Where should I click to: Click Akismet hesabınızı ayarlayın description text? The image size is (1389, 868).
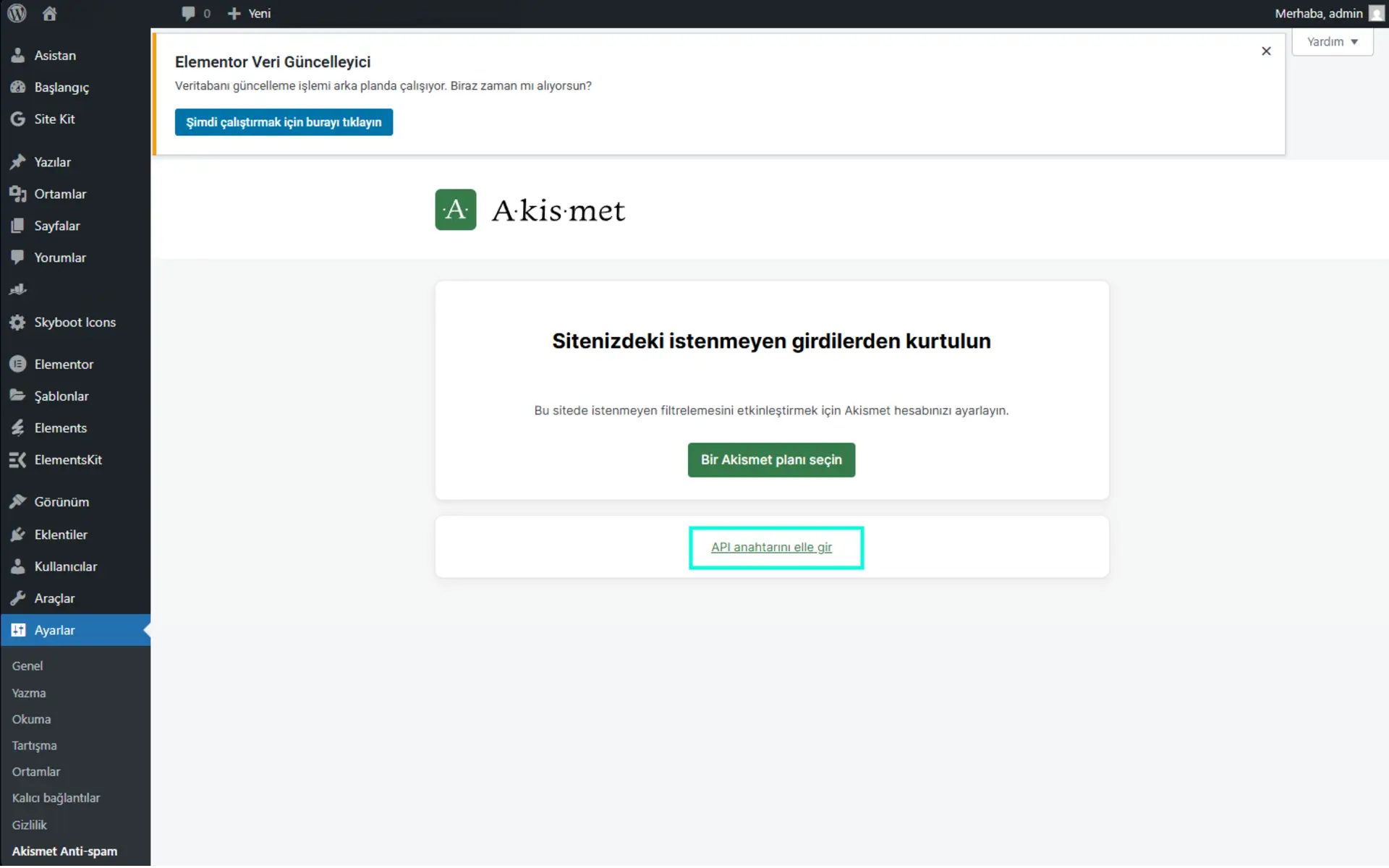tap(771, 411)
